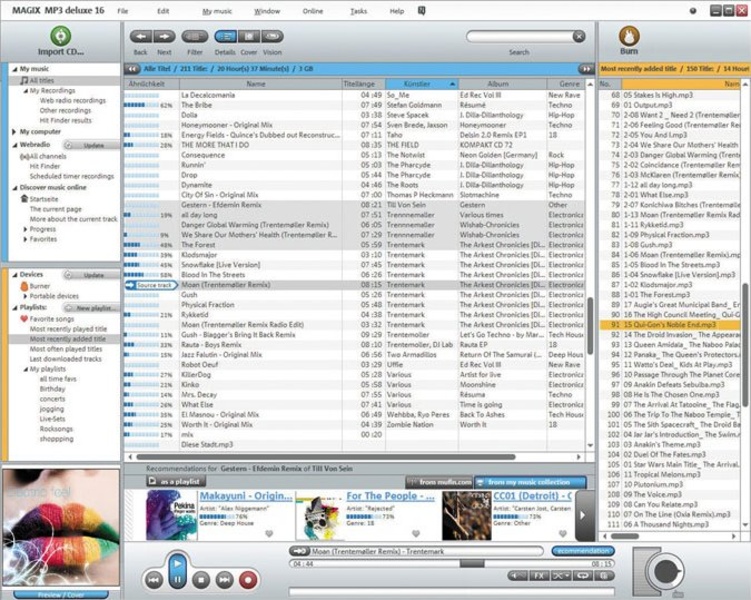The image size is (751, 600).
Task: Click the collapse double-arrow left of Alle Titel
Action: (x=132, y=69)
